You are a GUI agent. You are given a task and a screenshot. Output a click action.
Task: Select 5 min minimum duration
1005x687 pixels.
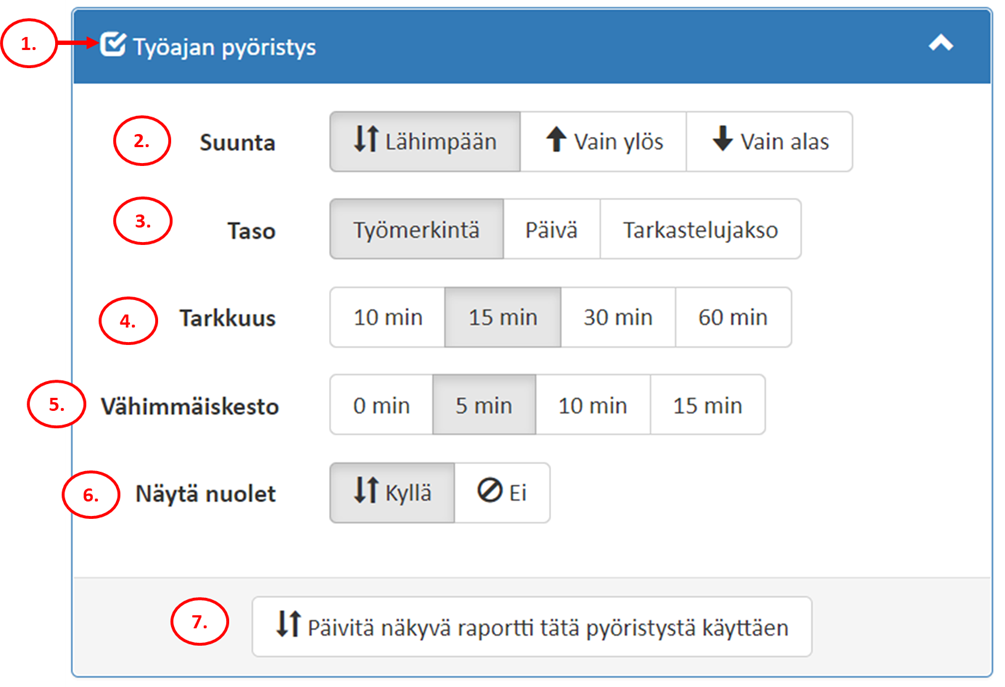click(484, 405)
